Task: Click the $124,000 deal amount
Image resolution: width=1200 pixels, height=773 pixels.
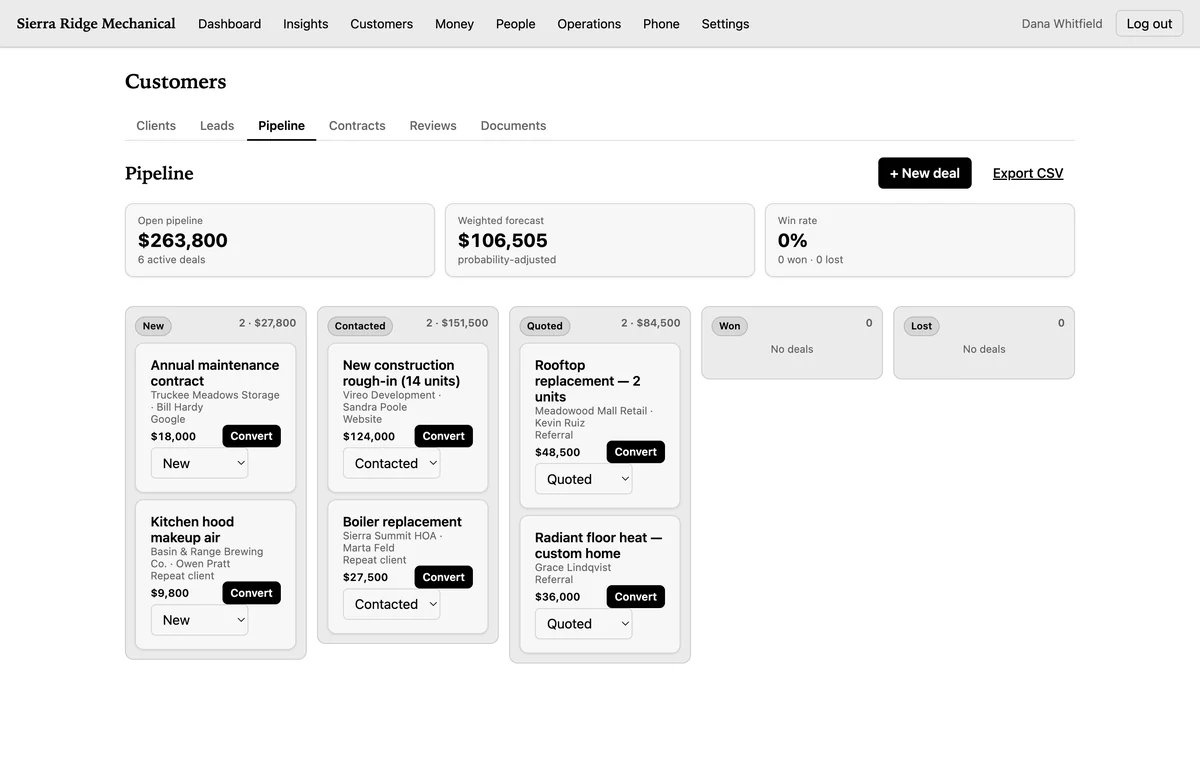Action: coord(369,436)
